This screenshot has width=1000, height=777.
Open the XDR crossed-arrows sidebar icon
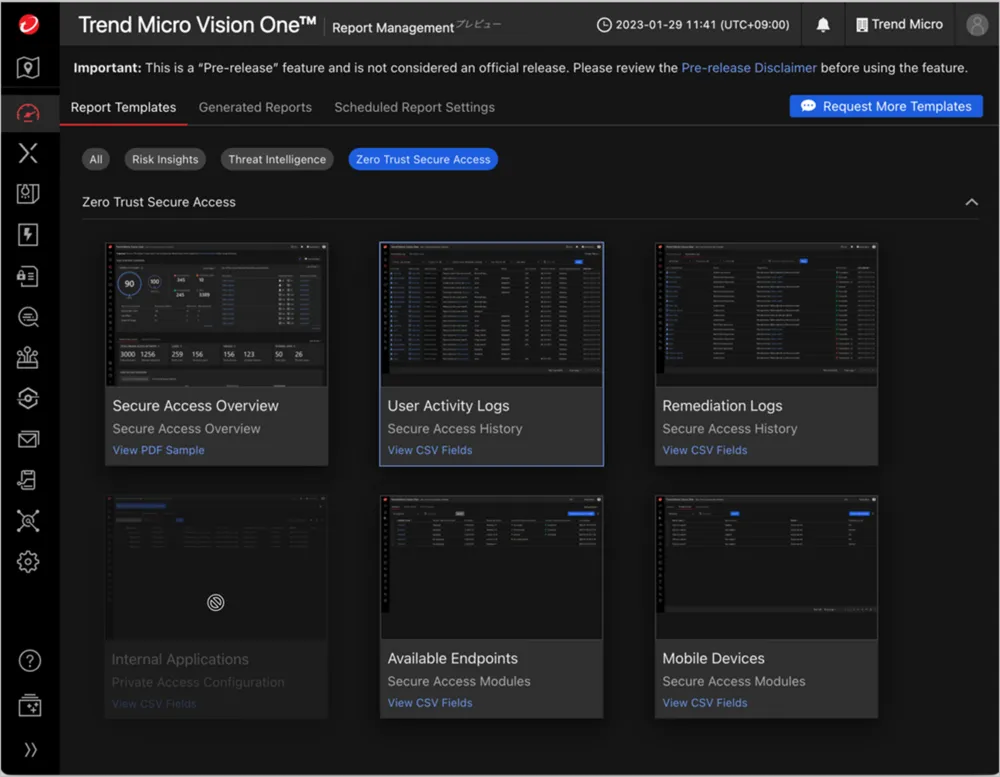click(x=28, y=153)
